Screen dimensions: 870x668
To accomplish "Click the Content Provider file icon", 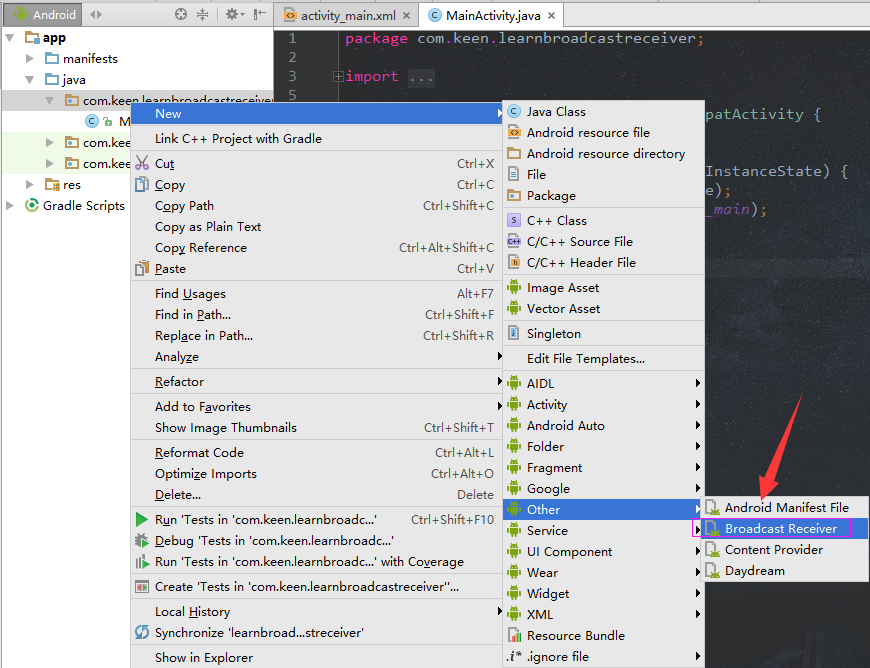I will coord(712,550).
